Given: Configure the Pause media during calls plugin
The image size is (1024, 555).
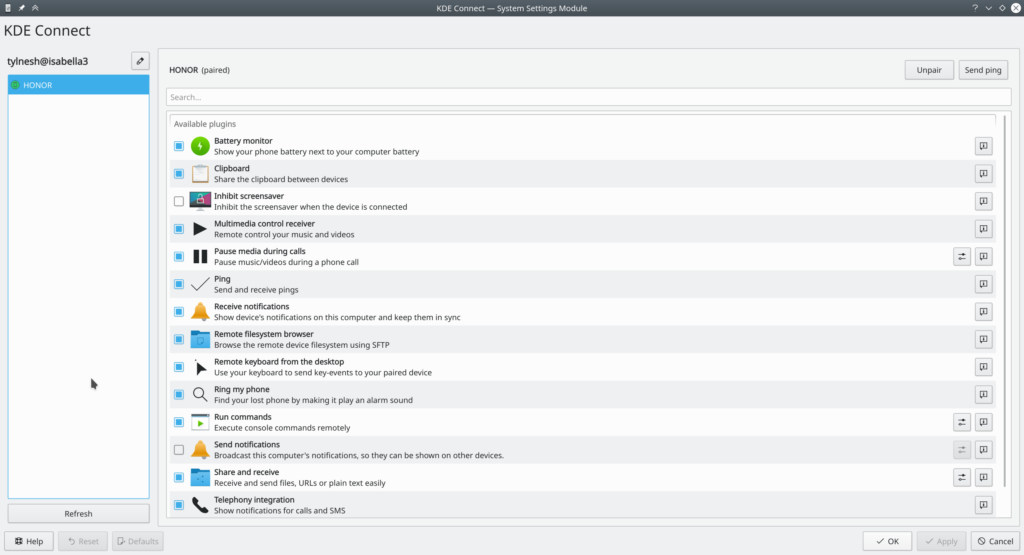Looking at the screenshot, I should (961, 257).
